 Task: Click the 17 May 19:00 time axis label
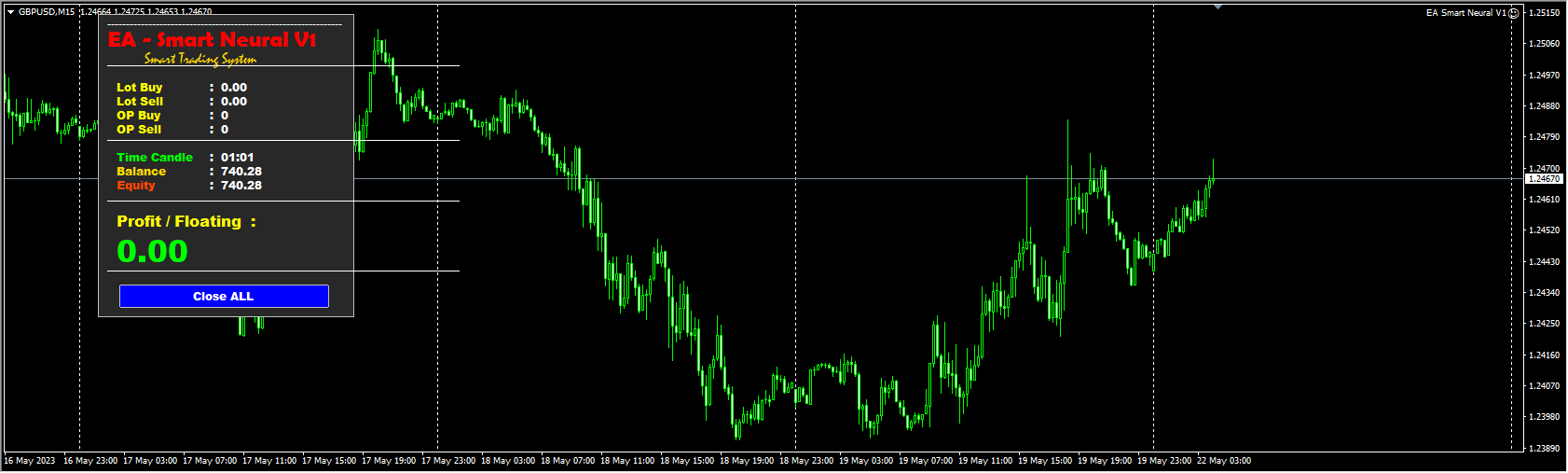pyautogui.click(x=389, y=461)
